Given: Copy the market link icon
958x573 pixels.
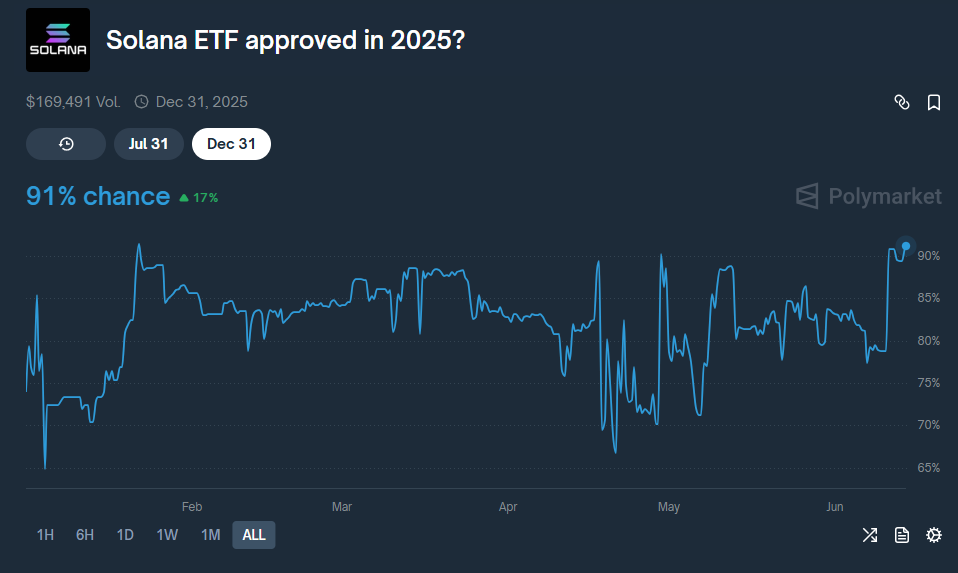Looking at the screenshot, I should (901, 102).
